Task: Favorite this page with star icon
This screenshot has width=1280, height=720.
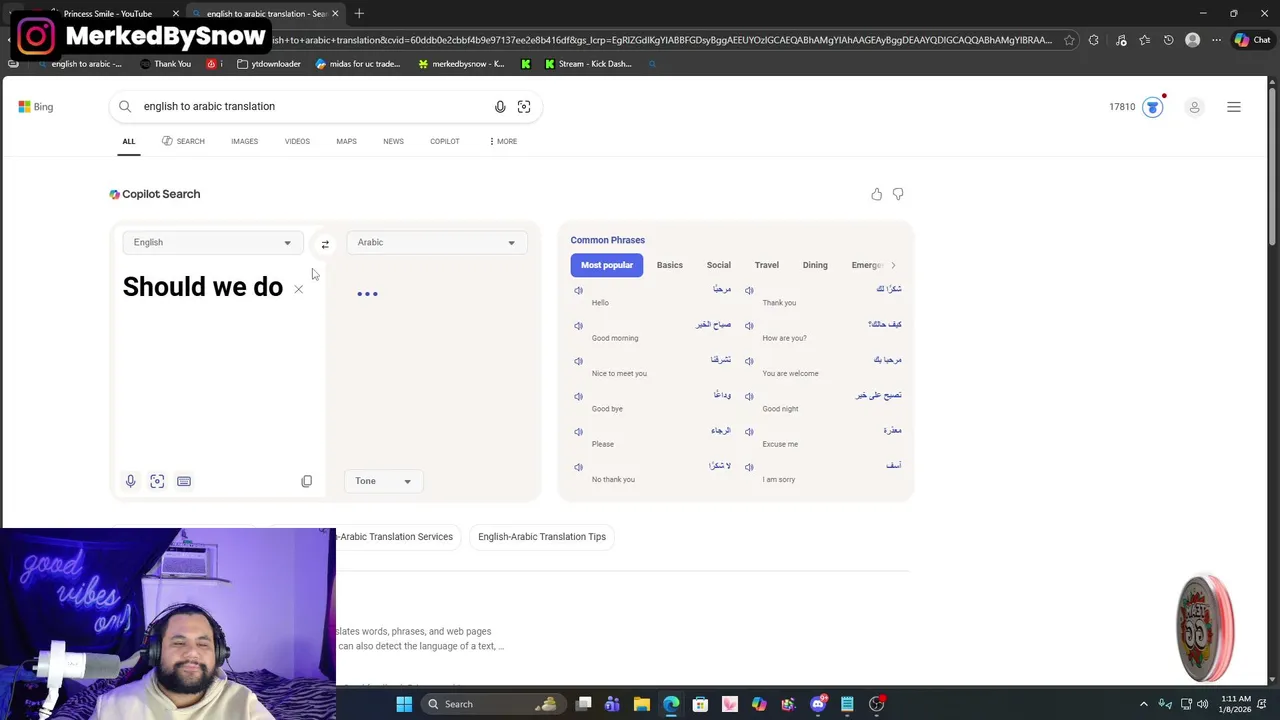Action: (x=1069, y=40)
